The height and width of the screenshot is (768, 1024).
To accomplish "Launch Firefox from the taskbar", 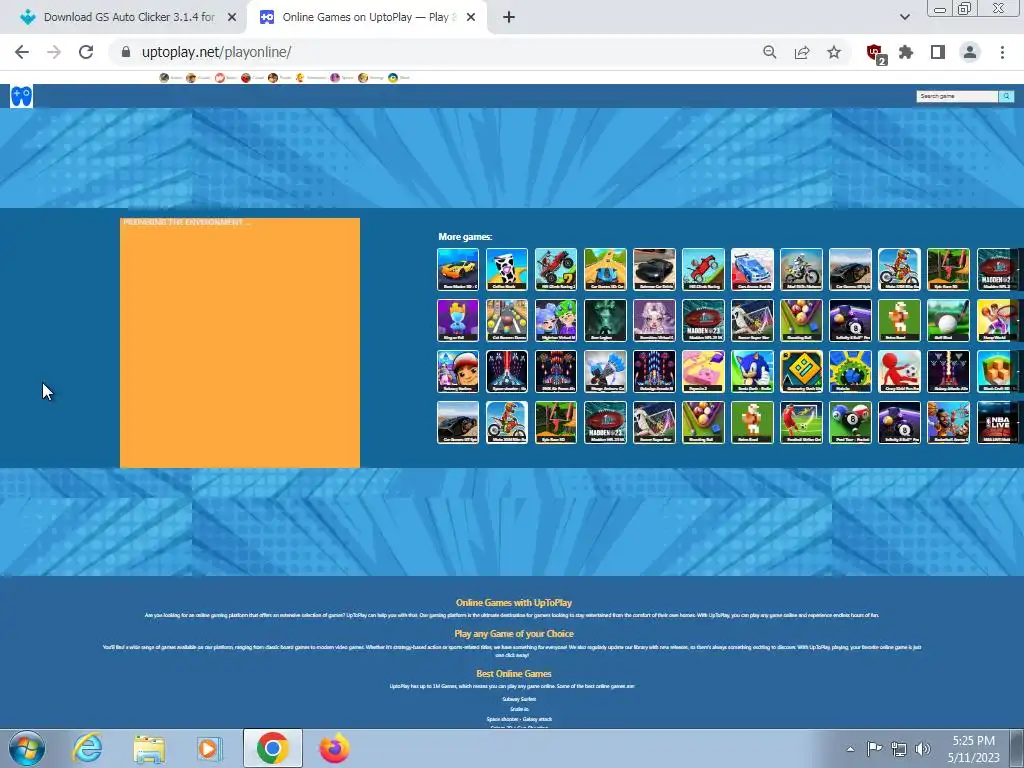I will [334, 748].
